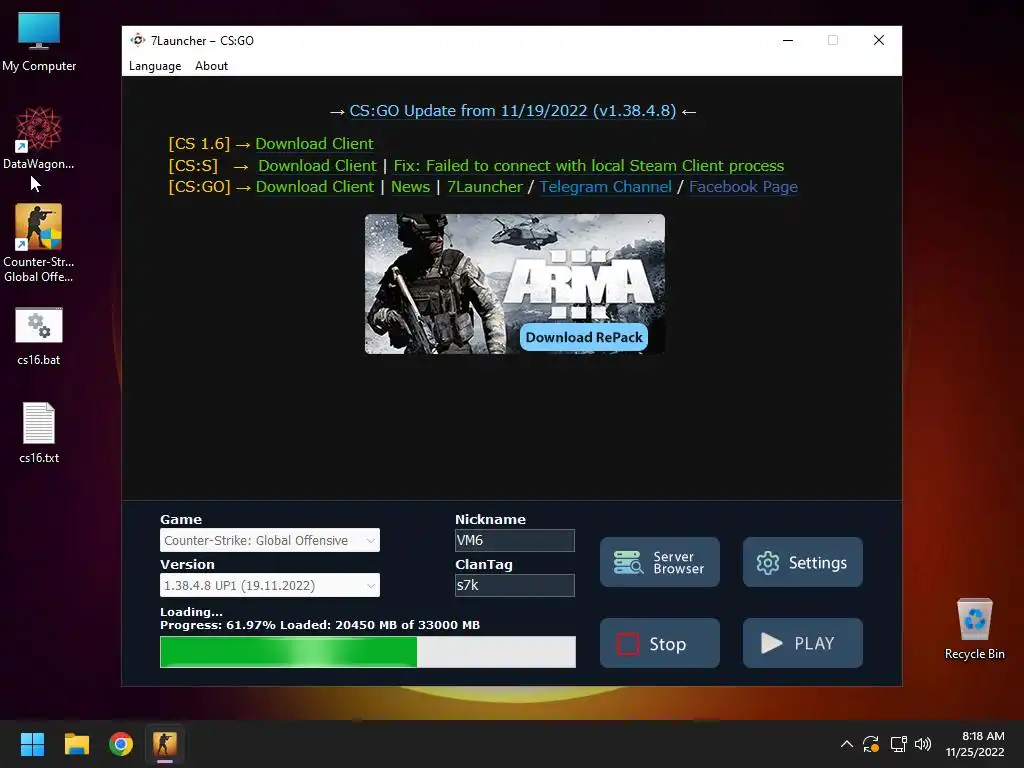
Task: Minimize the 7Launcher window
Action: click(788, 40)
